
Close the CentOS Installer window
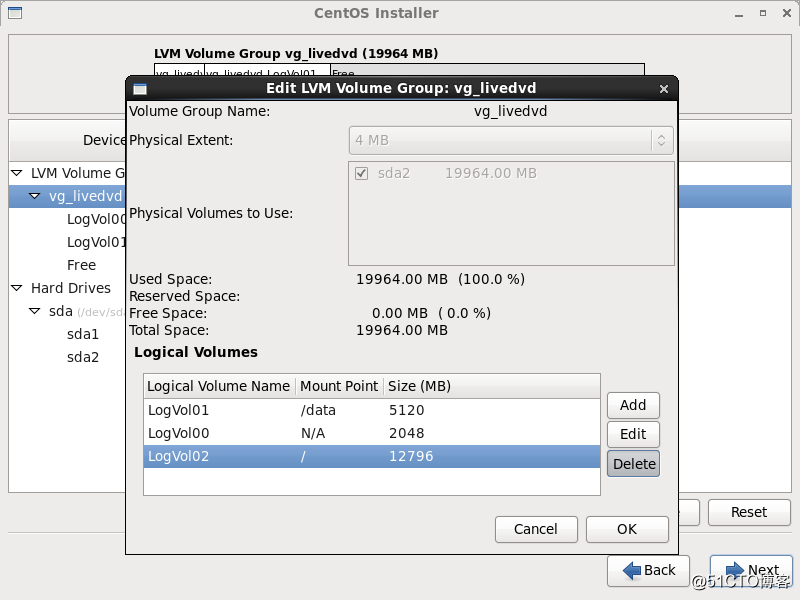coord(787,13)
